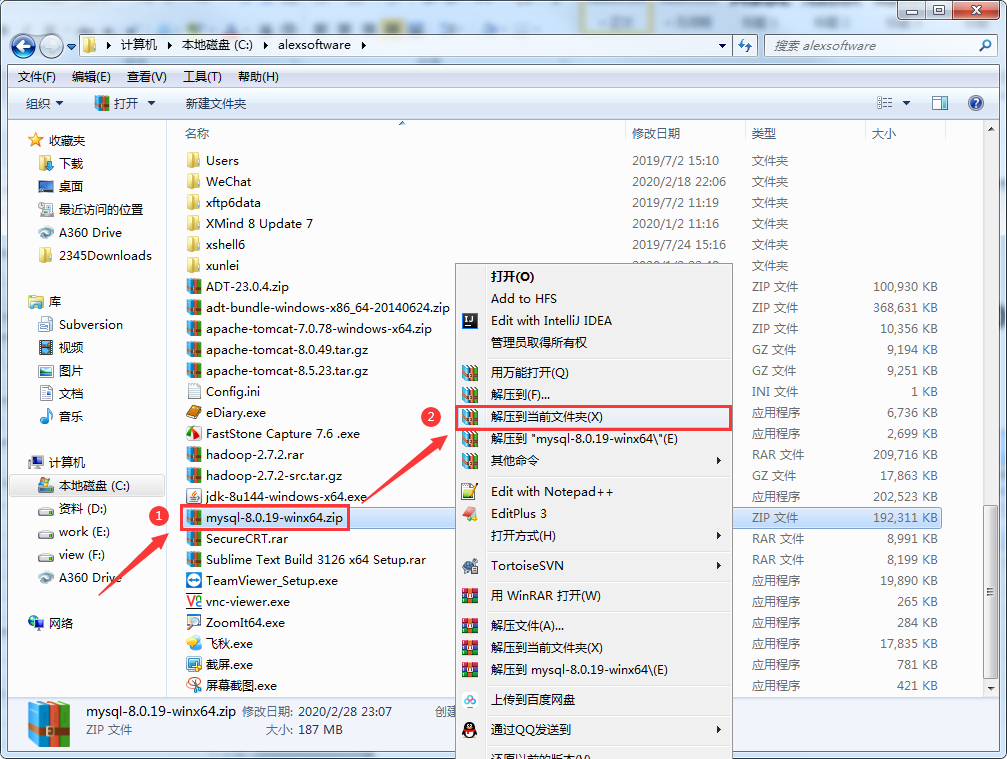Expand the 打开方式(H) submenu arrow
Screen dimensions: 1007x759
click(x=719, y=536)
